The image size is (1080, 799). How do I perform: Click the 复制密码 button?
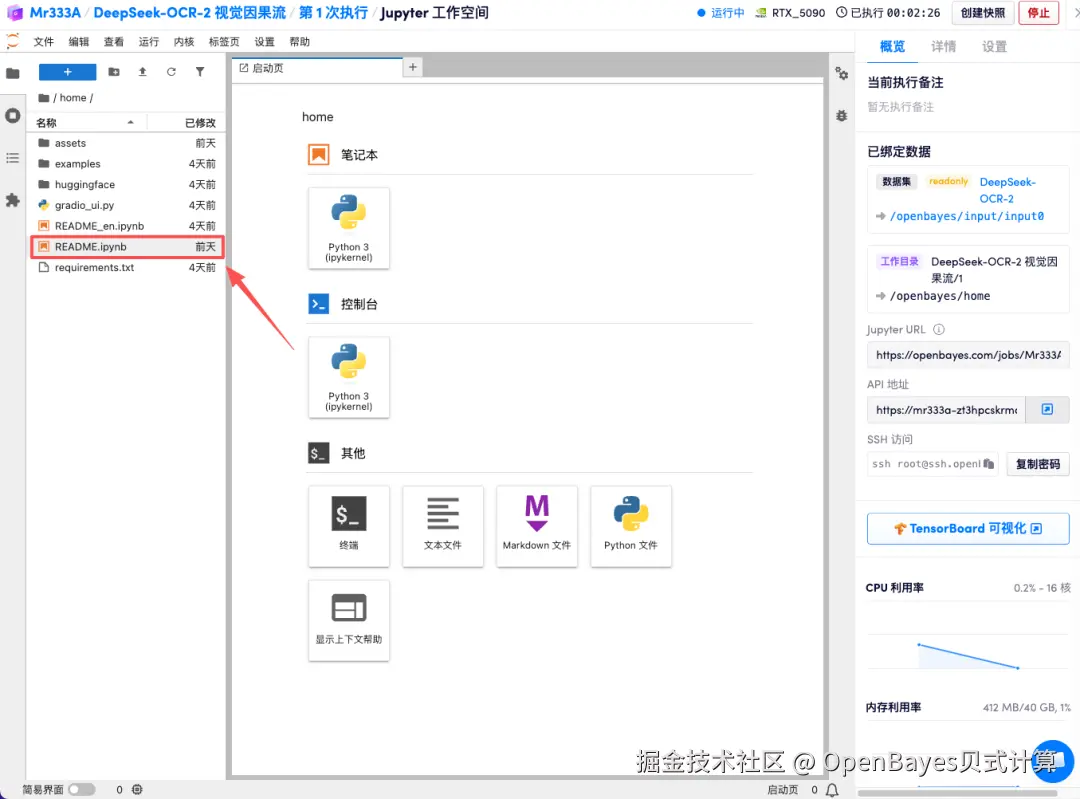pyautogui.click(x=1038, y=464)
